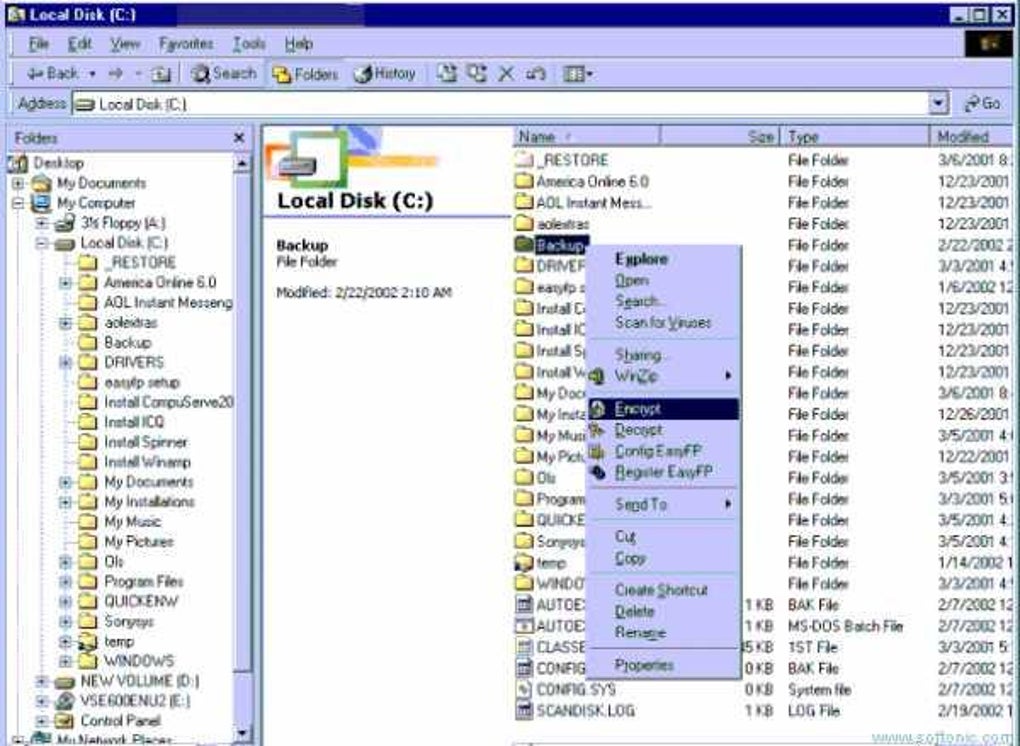The image size is (1020, 746).
Task: Open the Address bar dropdown arrow
Action: [x=938, y=103]
